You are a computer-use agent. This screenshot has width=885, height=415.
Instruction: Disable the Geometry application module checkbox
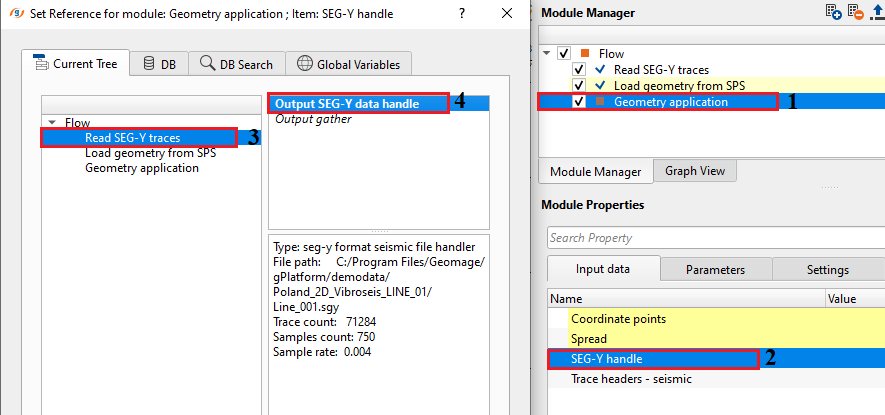(578, 102)
